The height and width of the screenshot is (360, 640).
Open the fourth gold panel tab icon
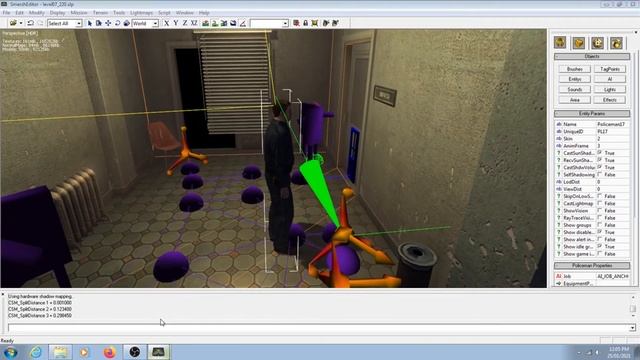tap(616, 43)
